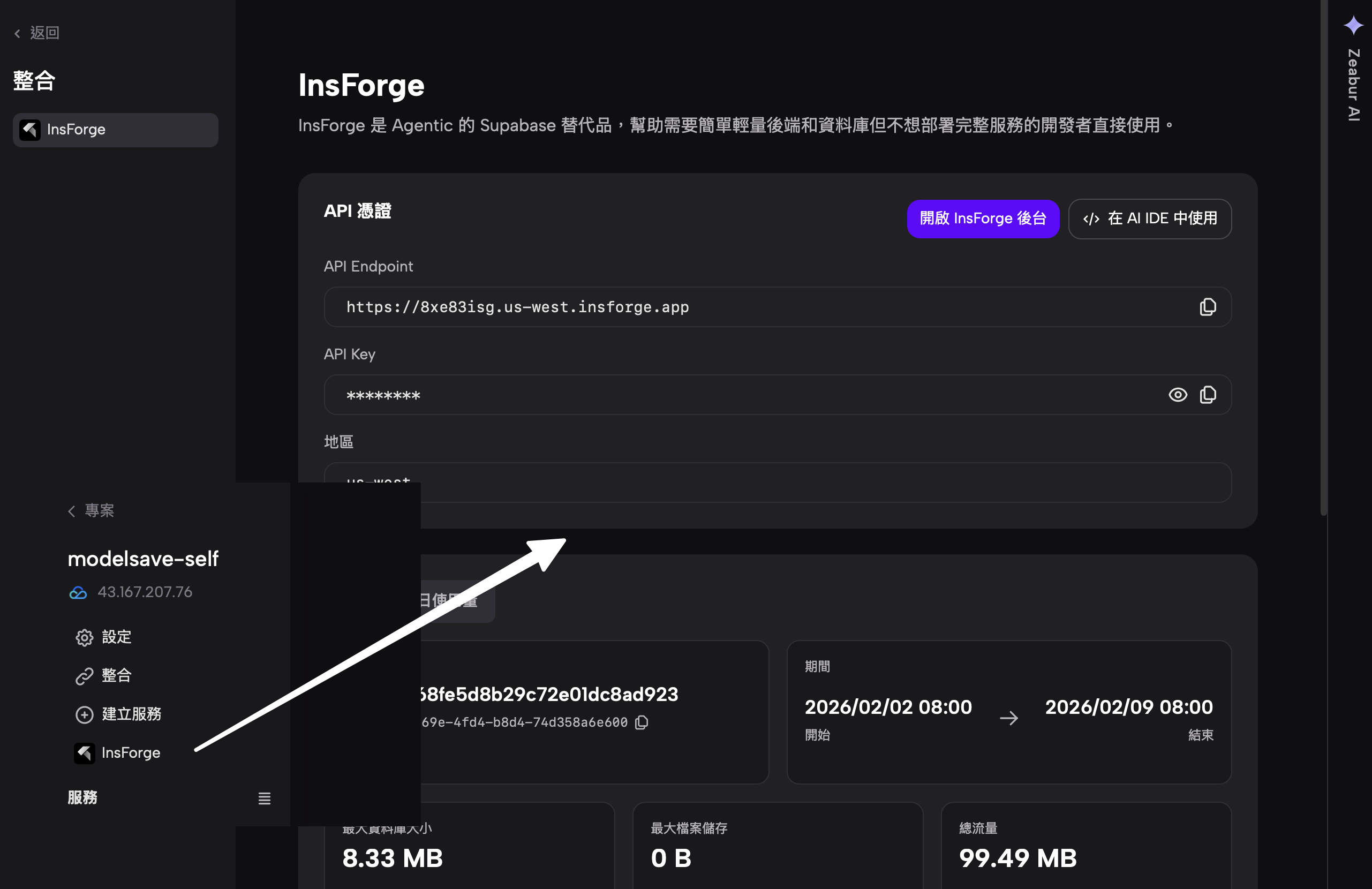Screen dimensions: 1372x889
Task: Click the services list menu icon
Action: [x=264, y=798]
